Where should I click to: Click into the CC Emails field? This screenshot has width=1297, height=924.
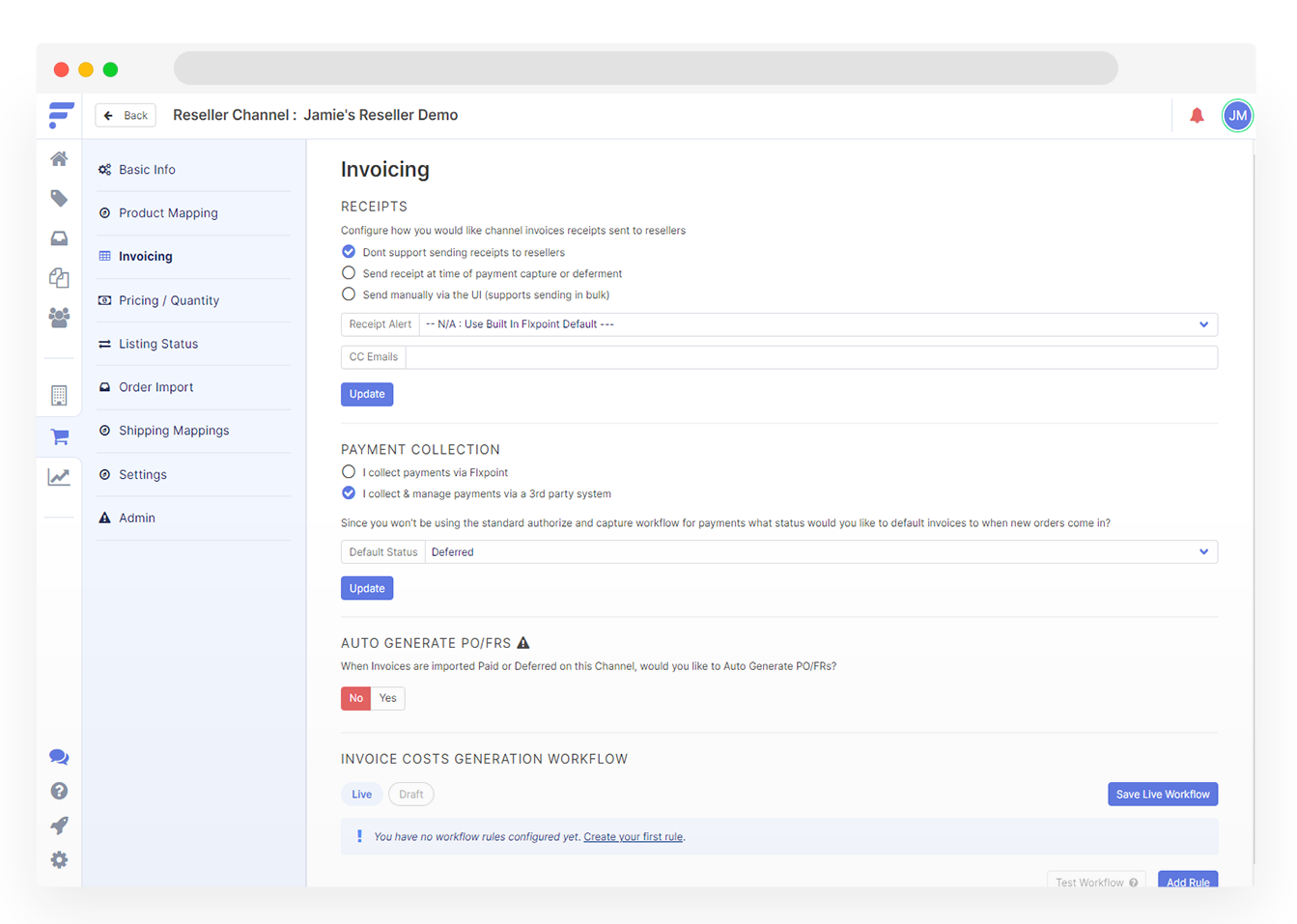coord(810,357)
